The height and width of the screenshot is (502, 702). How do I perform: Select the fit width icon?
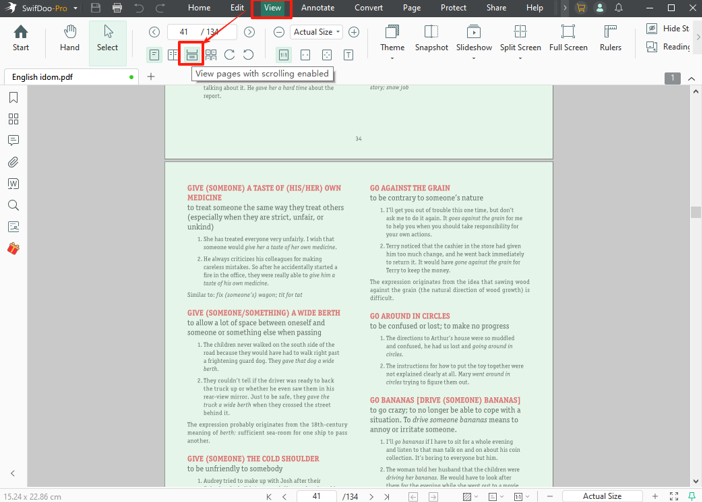coord(305,55)
